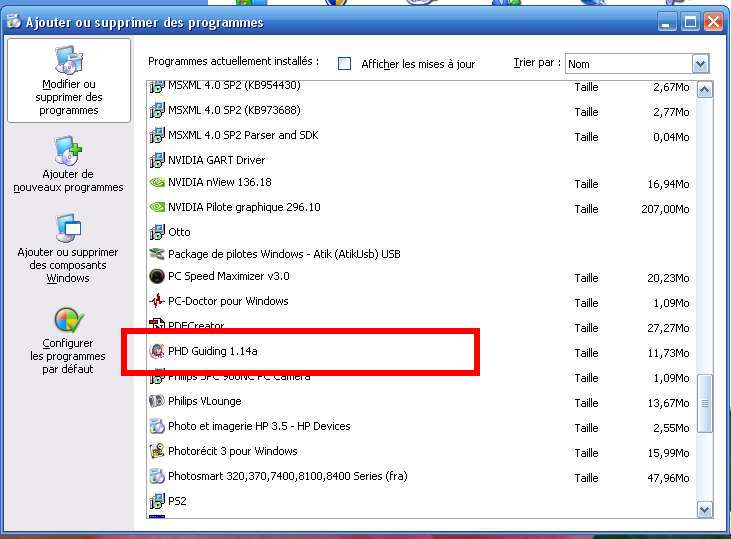Screen dimensions: 731x539
Task: Click the Philips VLounge icon
Action: coord(157,401)
